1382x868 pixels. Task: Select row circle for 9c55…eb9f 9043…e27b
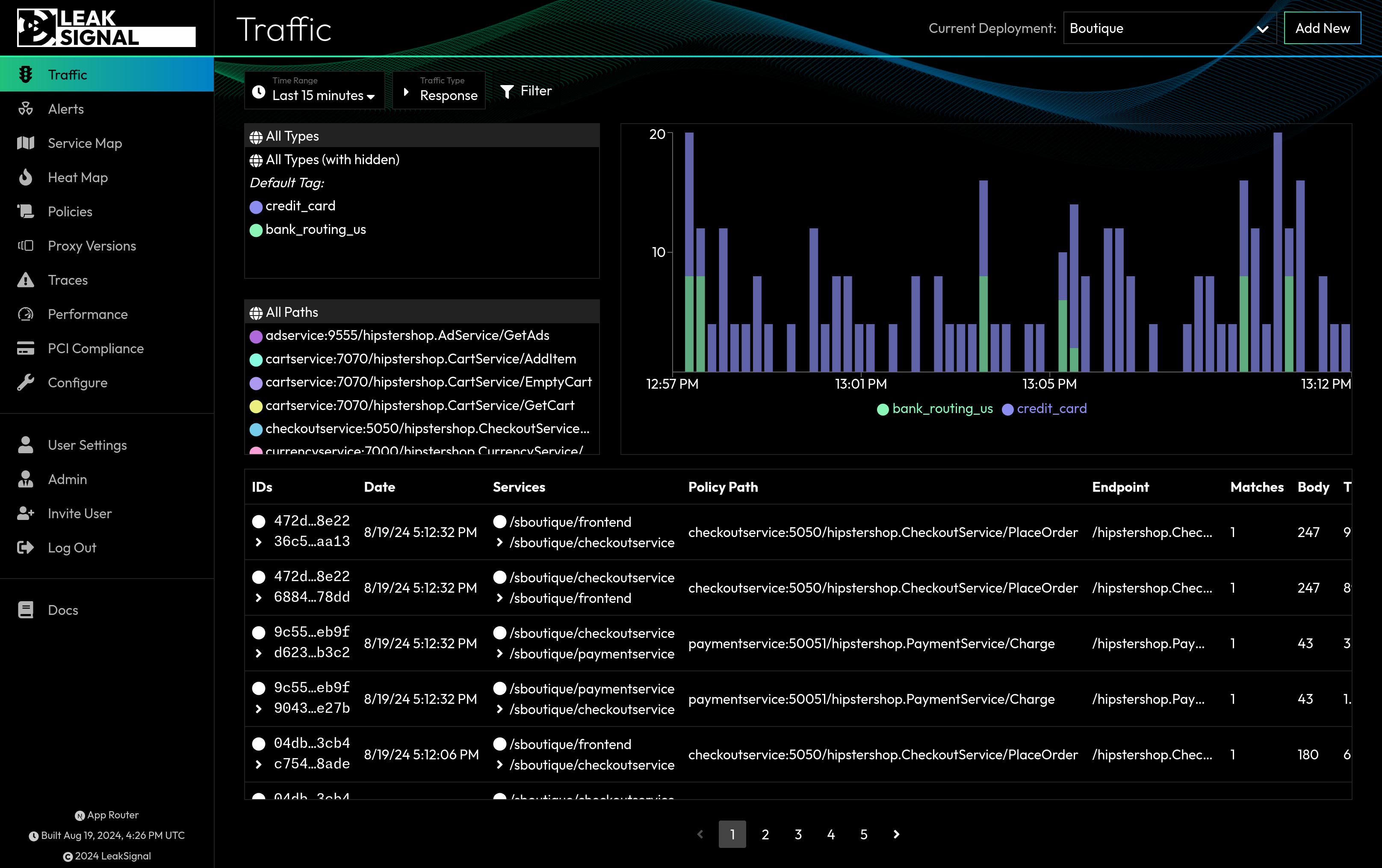click(x=259, y=688)
